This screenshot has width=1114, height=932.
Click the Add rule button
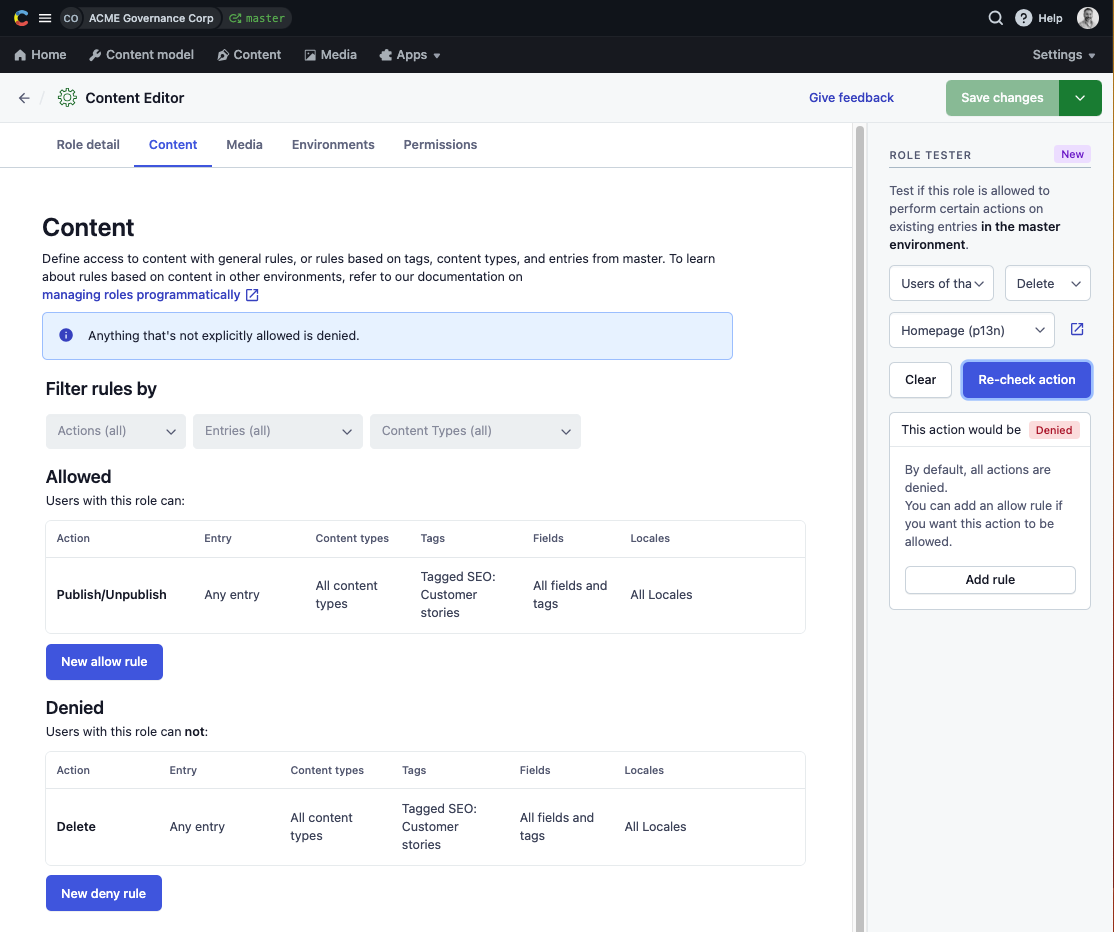click(x=990, y=580)
